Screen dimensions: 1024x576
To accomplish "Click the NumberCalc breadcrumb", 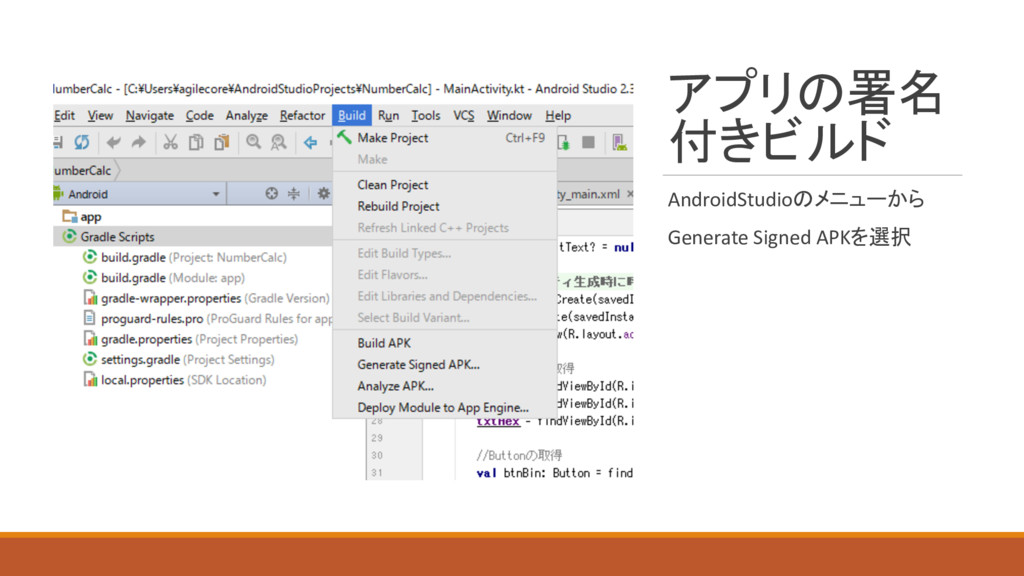I will click(x=83, y=170).
